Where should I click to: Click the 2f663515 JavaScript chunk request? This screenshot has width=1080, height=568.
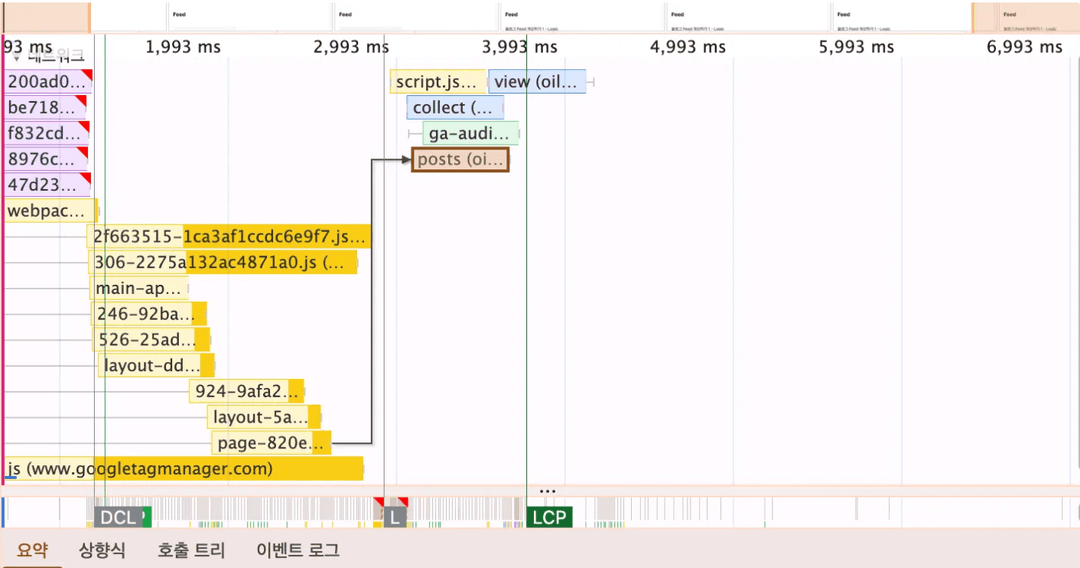[230, 237]
